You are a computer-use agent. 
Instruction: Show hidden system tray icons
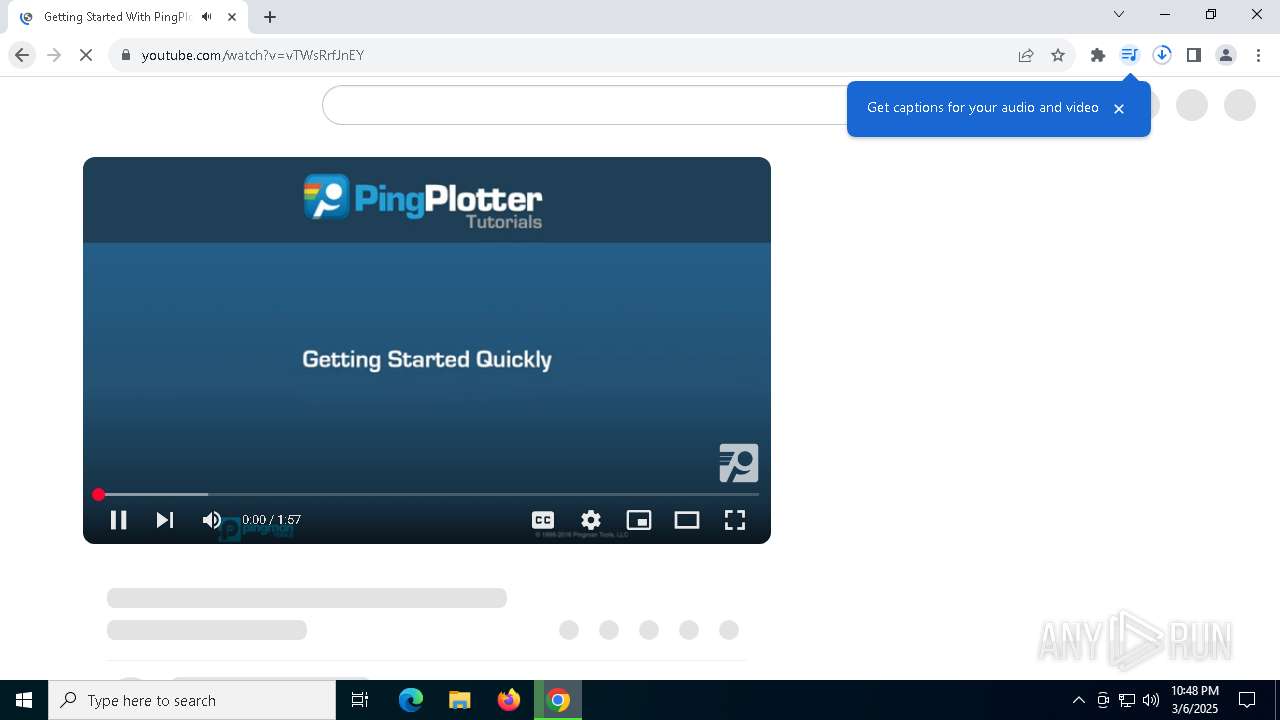pyautogui.click(x=1078, y=700)
